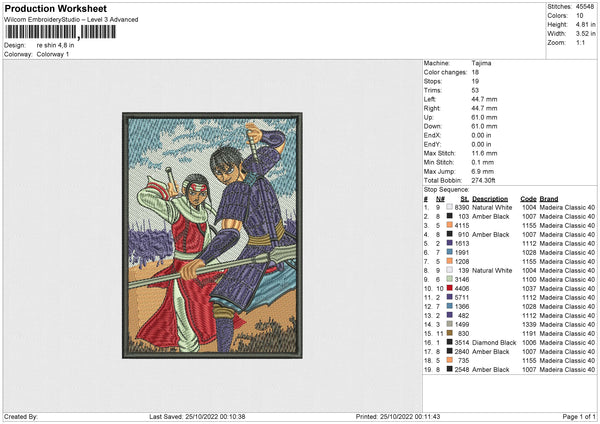
Task: Select the purple swatch in stop 5 (1613 stitches)
Action: pyautogui.click(x=450, y=243)
